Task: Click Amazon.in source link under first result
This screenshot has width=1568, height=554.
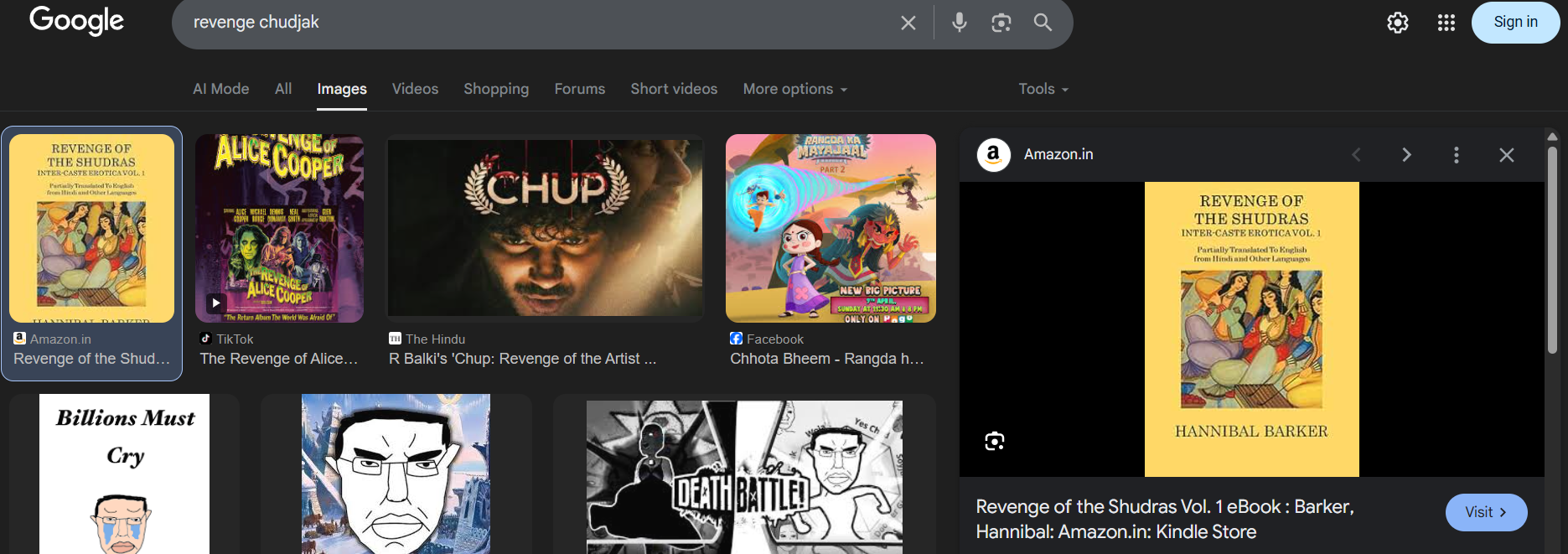Action: tap(60, 339)
